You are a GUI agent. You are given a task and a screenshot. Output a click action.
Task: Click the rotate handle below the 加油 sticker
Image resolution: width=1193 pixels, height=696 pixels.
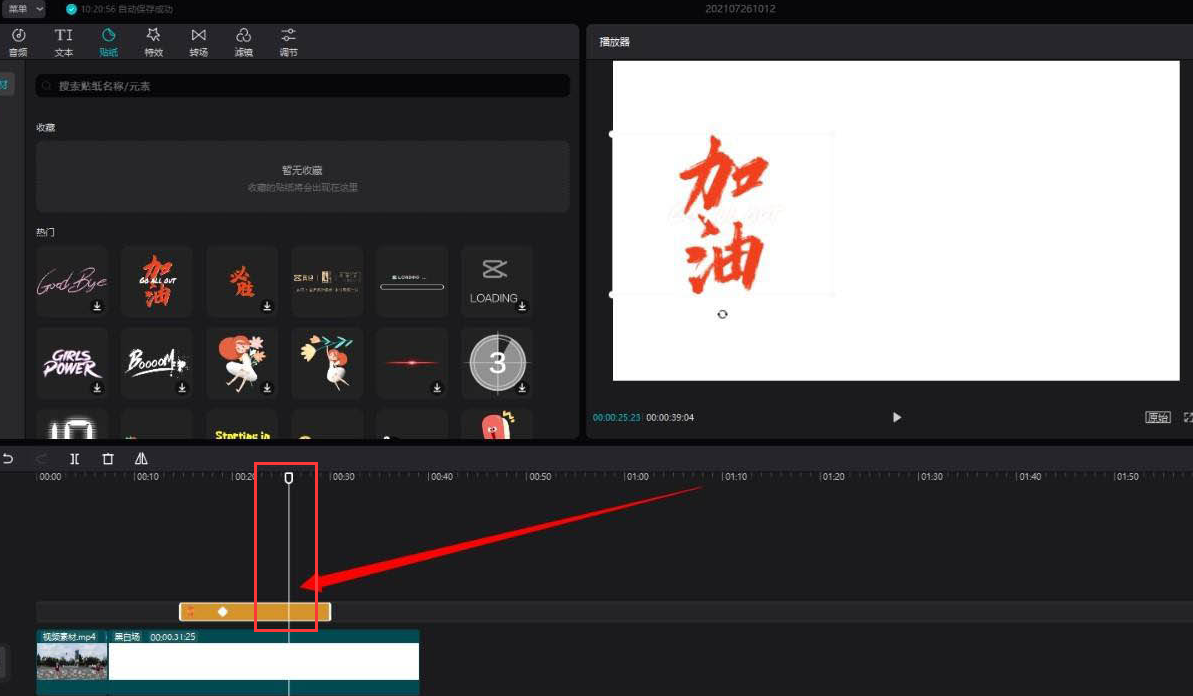(722, 314)
